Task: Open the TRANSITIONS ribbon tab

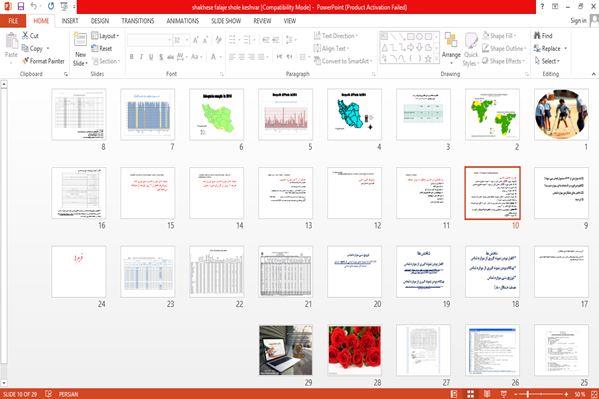Action: (x=138, y=21)
